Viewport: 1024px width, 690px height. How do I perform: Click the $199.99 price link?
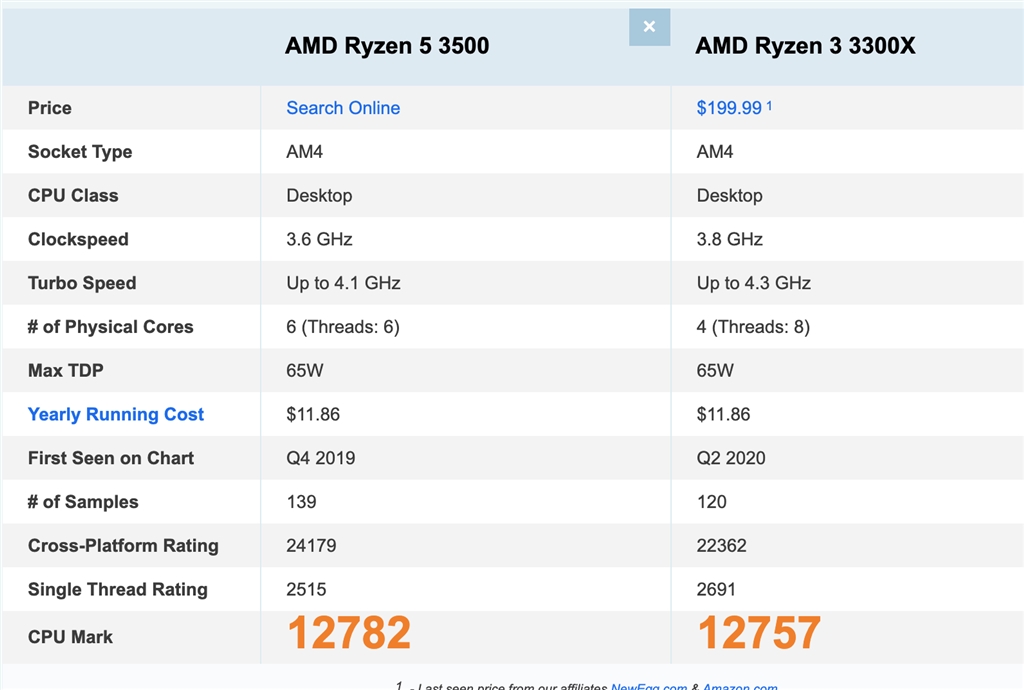729,108
